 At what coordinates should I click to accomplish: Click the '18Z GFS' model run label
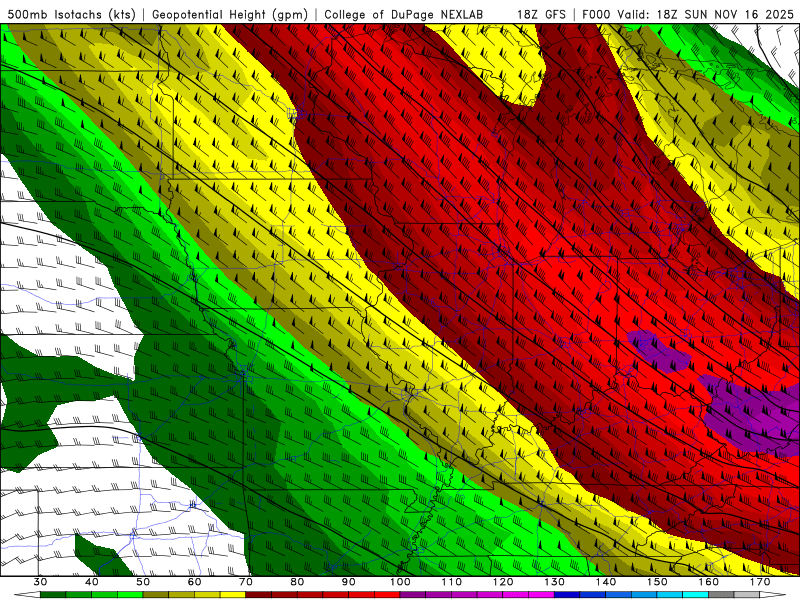[x=541, y=15]
